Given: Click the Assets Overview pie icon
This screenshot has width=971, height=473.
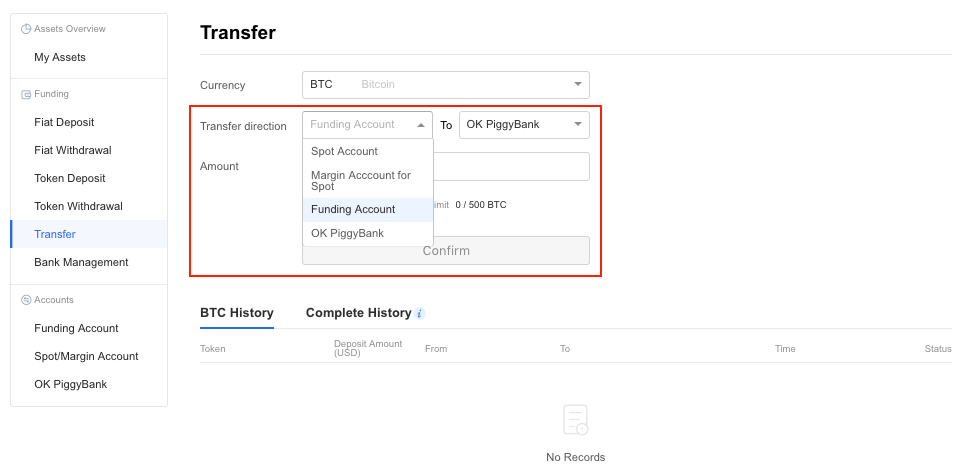Looking at the screenshot, I should pos(26,29).
